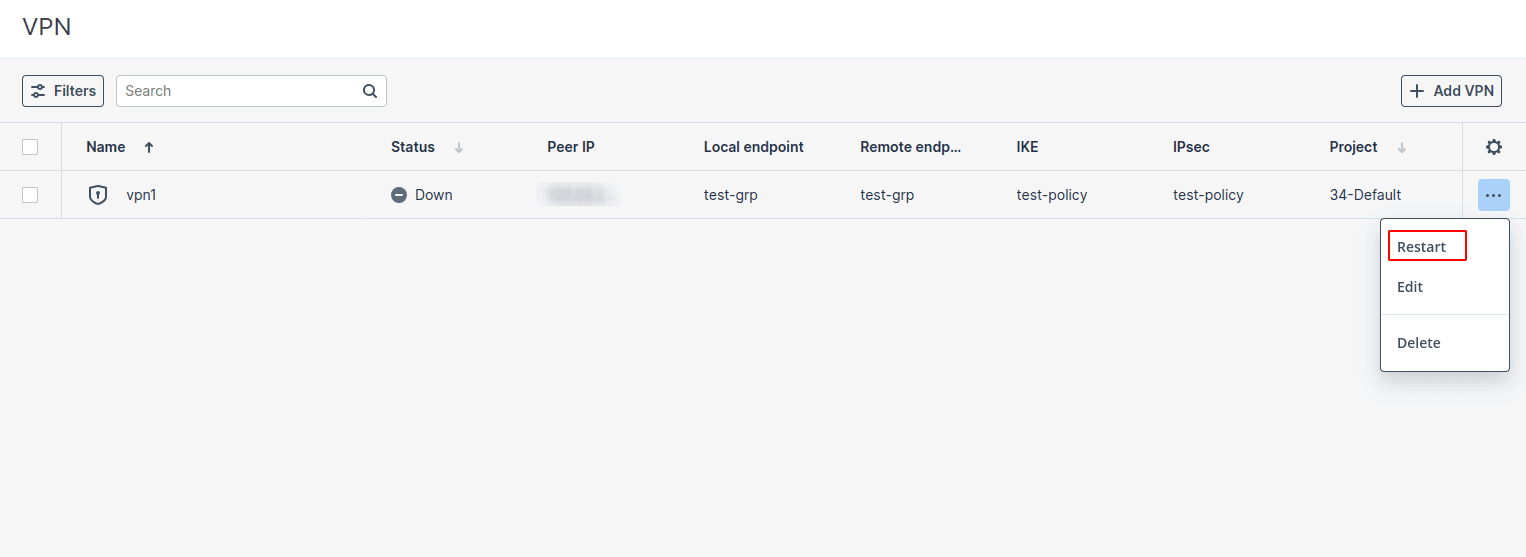
Task: Click the table settings gear icon
Action: [1493, 147]
